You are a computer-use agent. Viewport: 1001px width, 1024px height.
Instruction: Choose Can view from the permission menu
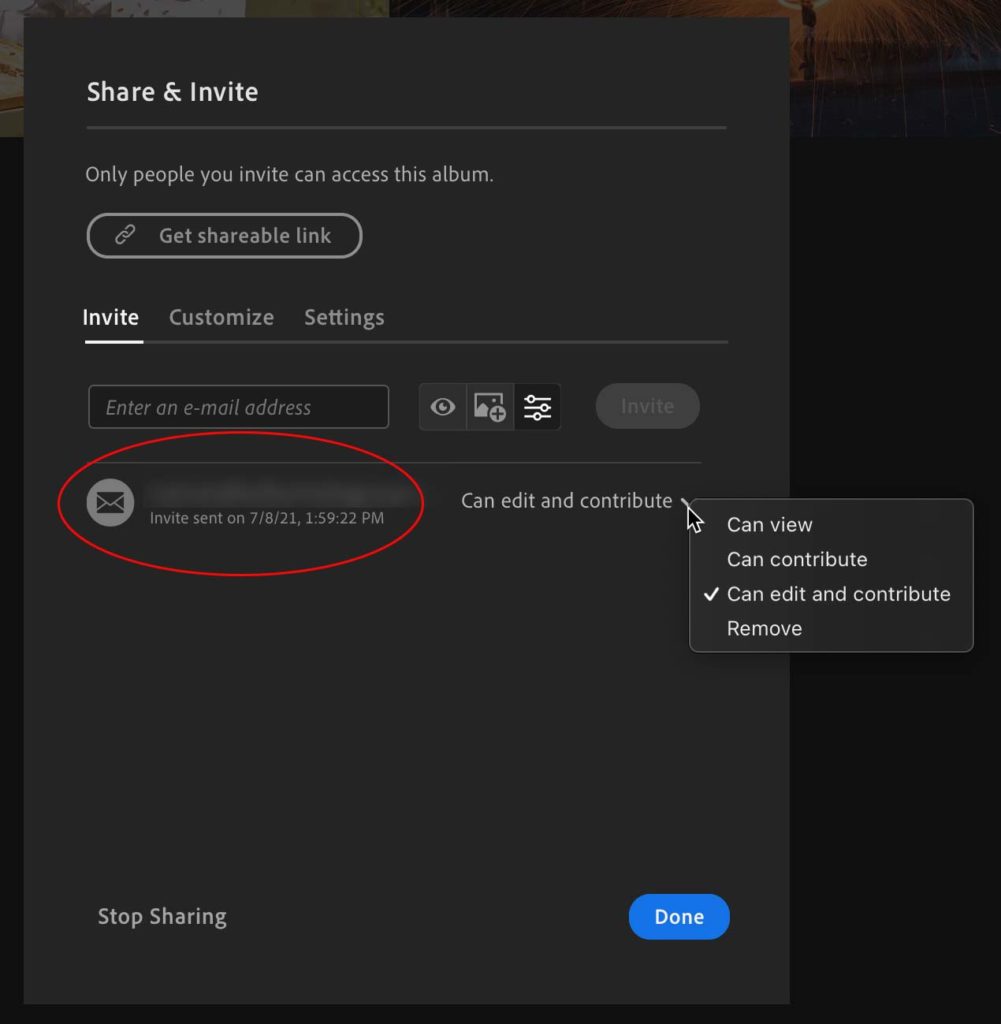click(769, 525)
